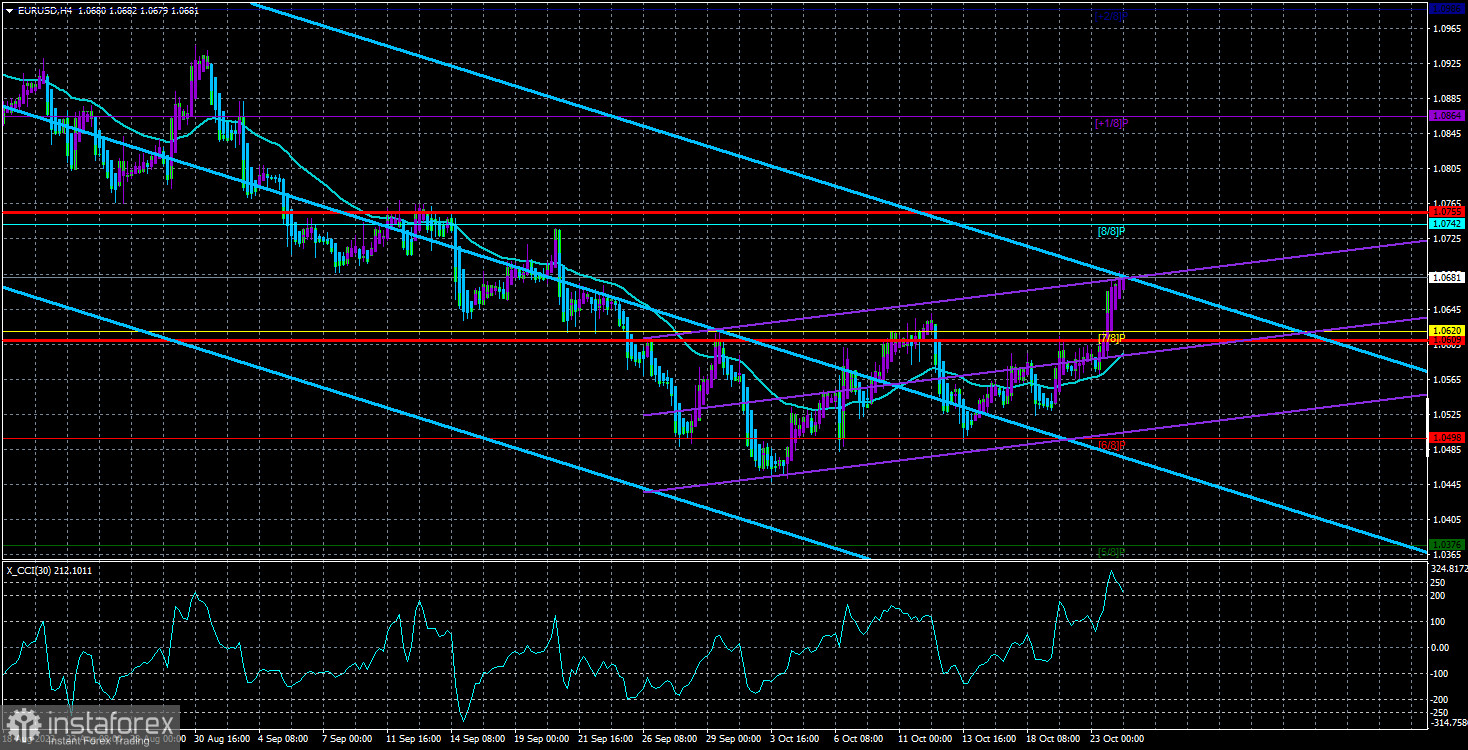This screenshot has width=1468, height=750.
Task: Click the EURUSD,H4 chart title text
Action: [x=43, y=11]
